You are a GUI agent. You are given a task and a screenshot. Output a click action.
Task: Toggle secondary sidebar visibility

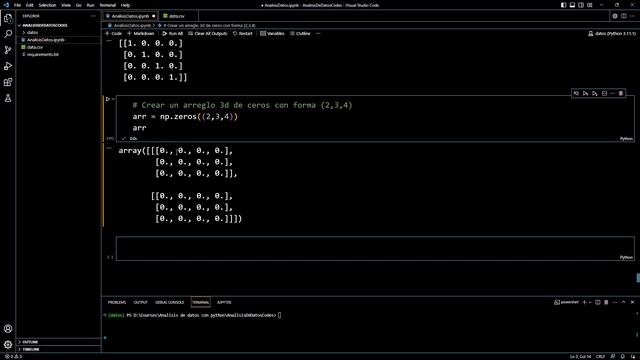(x=581, y=5)
